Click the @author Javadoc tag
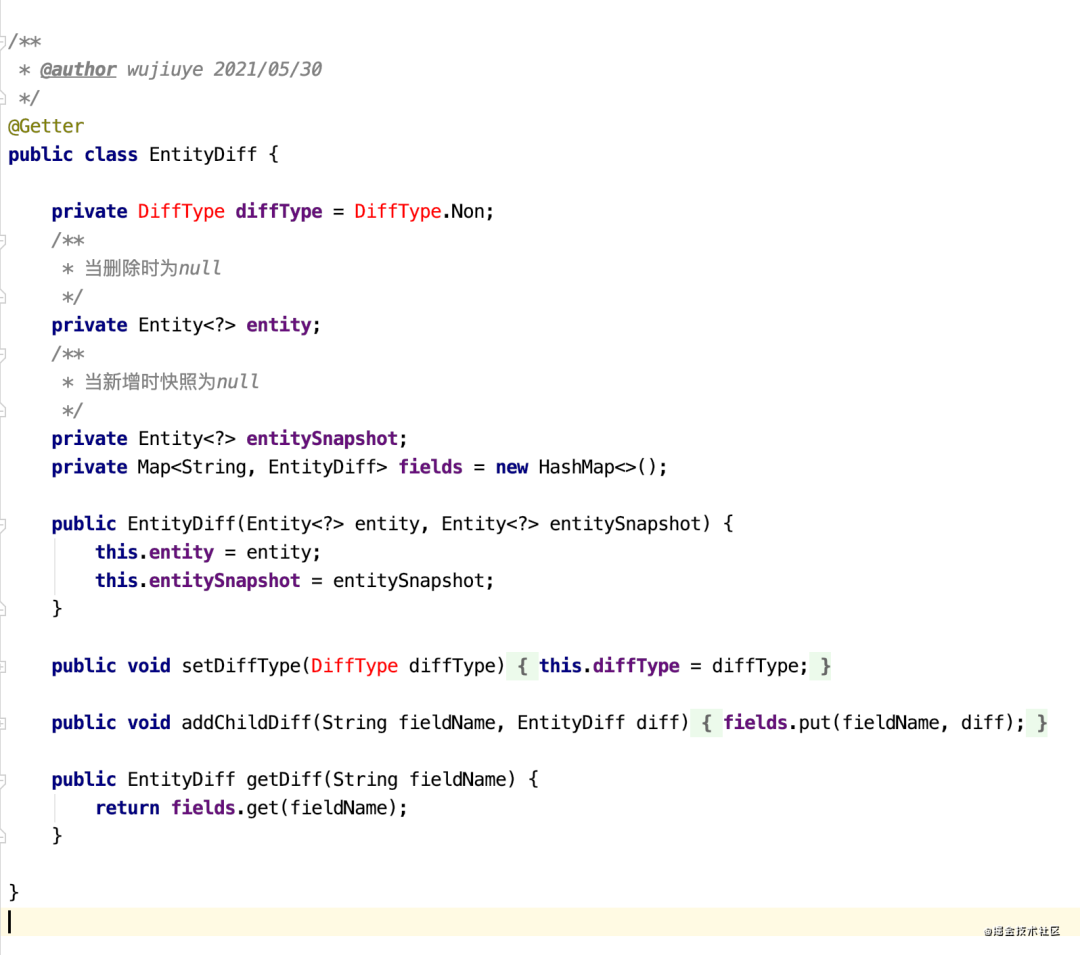This screenshot has width=1080, height=955. (78, 70)
